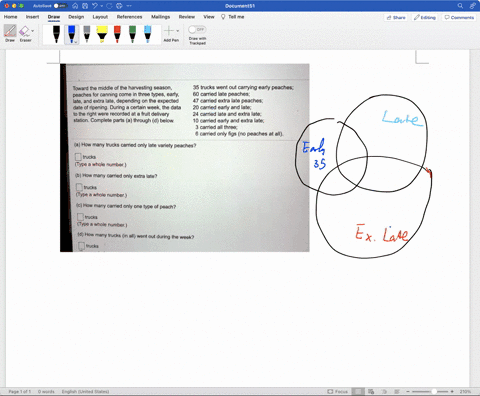The image size is (480, 396).
Task: Click the zoom out minus button
Action: coord(407,391)
